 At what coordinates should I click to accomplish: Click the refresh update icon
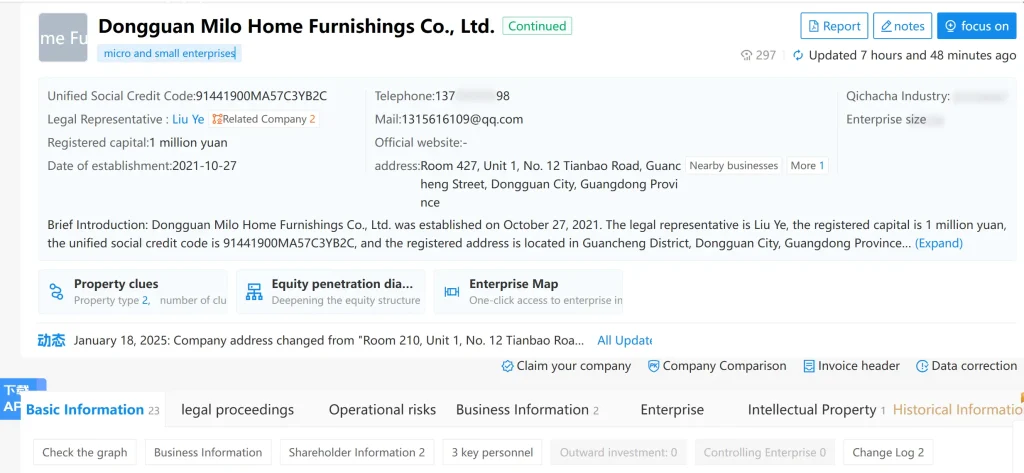tap(797, 56)
